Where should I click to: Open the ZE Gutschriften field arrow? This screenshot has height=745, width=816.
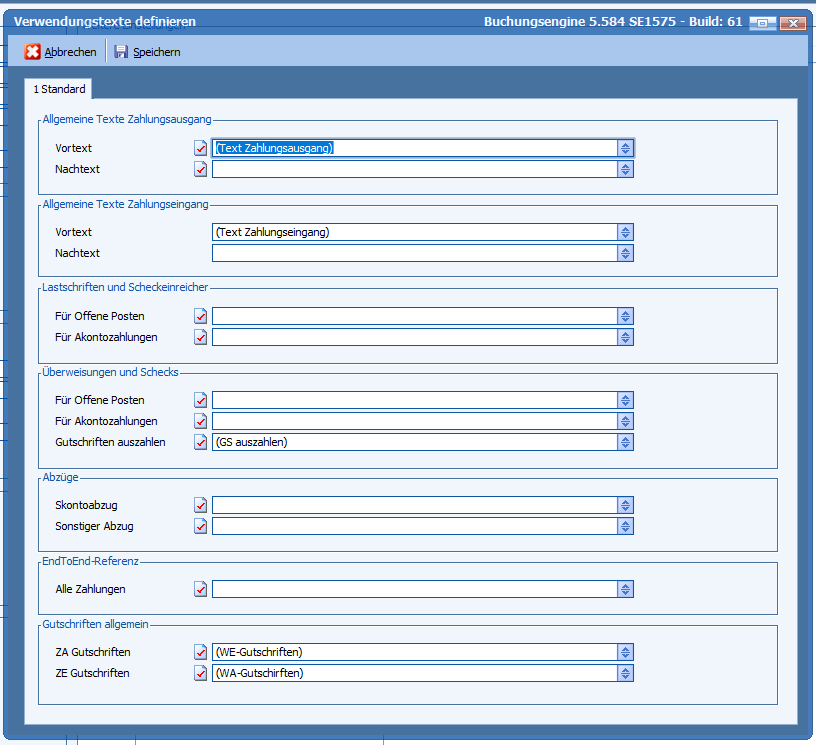(625, 673)
